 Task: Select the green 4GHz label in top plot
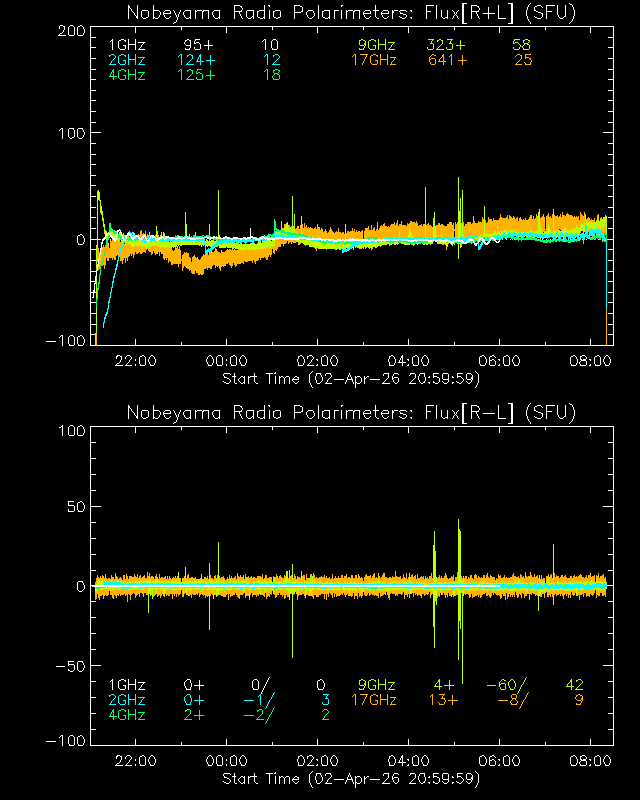pos(126,76)
